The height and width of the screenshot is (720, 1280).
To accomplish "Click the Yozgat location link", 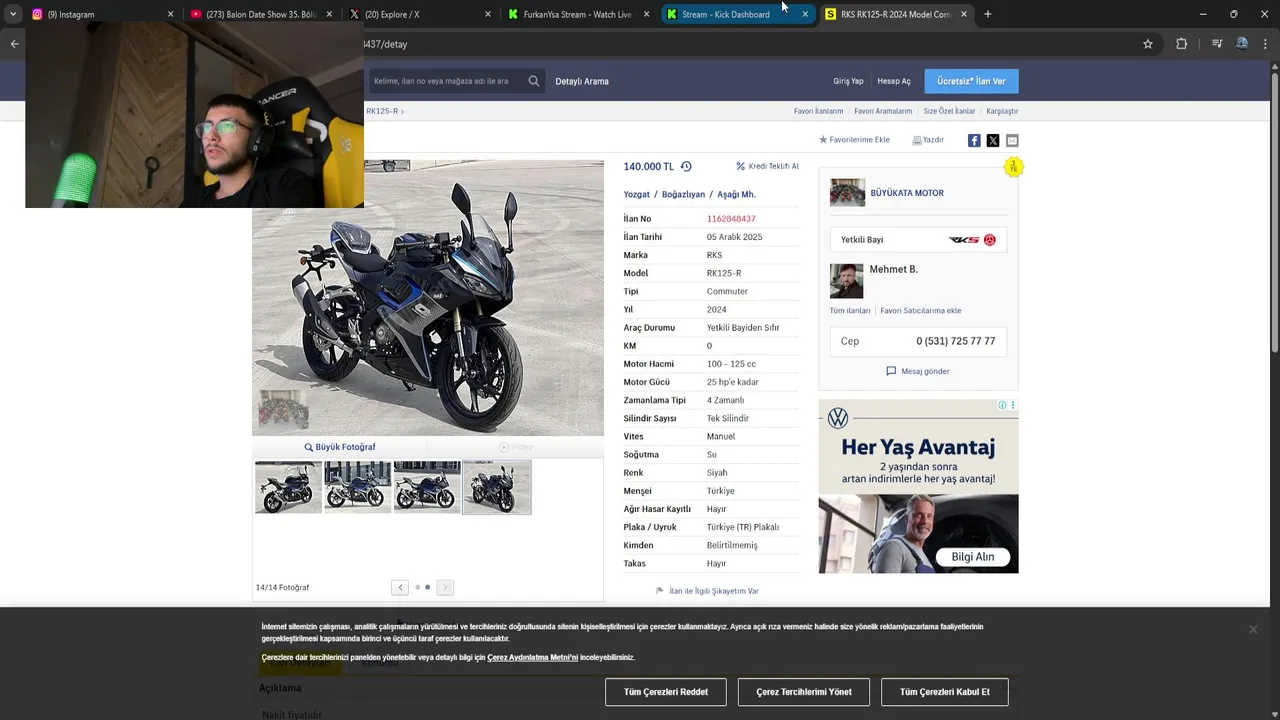I will [x=637, y=194].
